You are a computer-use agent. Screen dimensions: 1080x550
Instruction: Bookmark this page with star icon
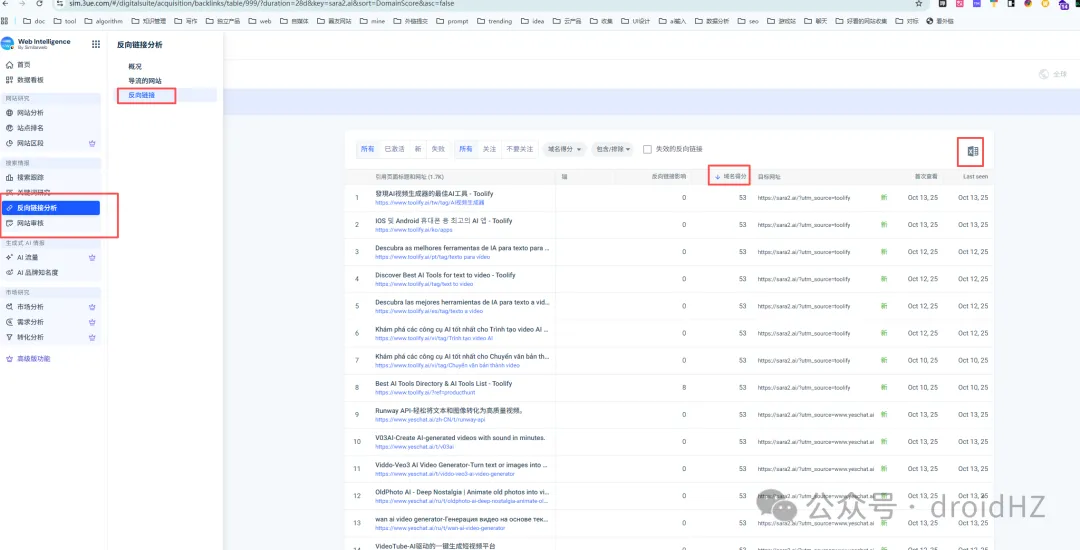pyautogui.click(x=919, y=4)
